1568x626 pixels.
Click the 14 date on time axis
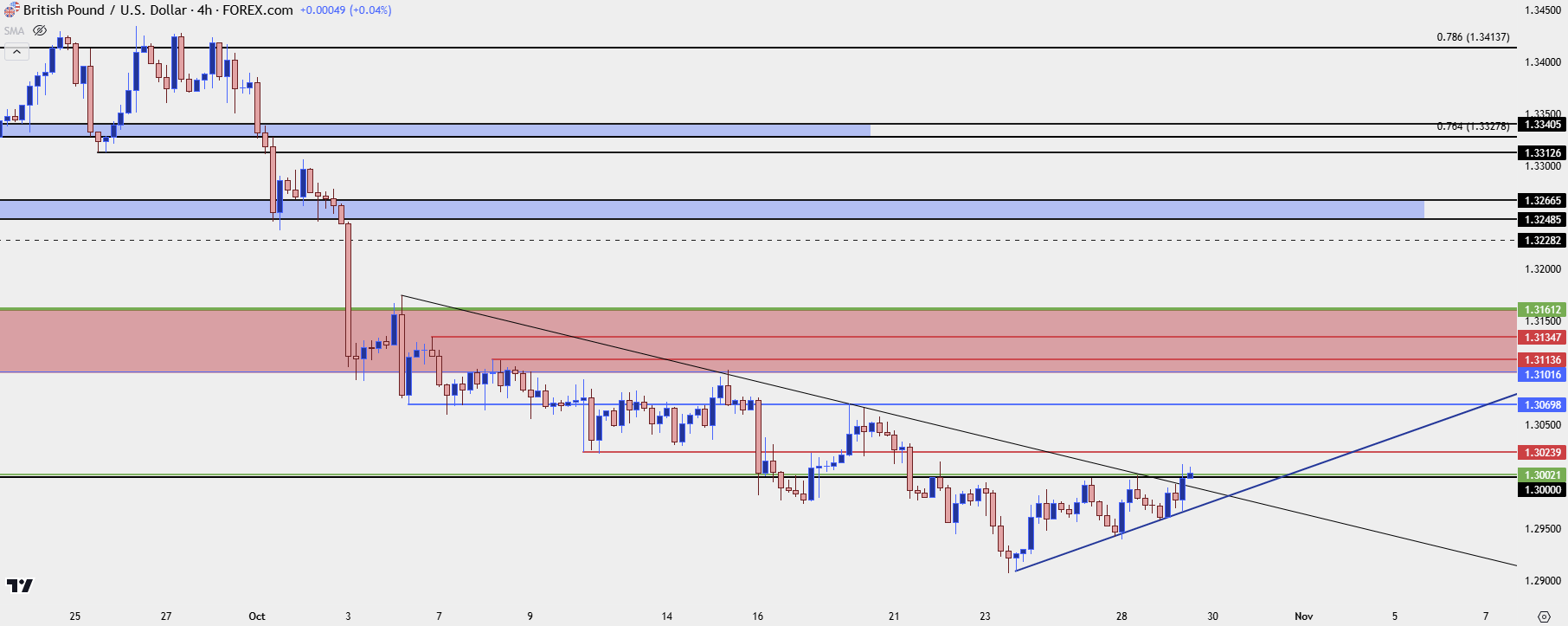[x=666, y=616]
